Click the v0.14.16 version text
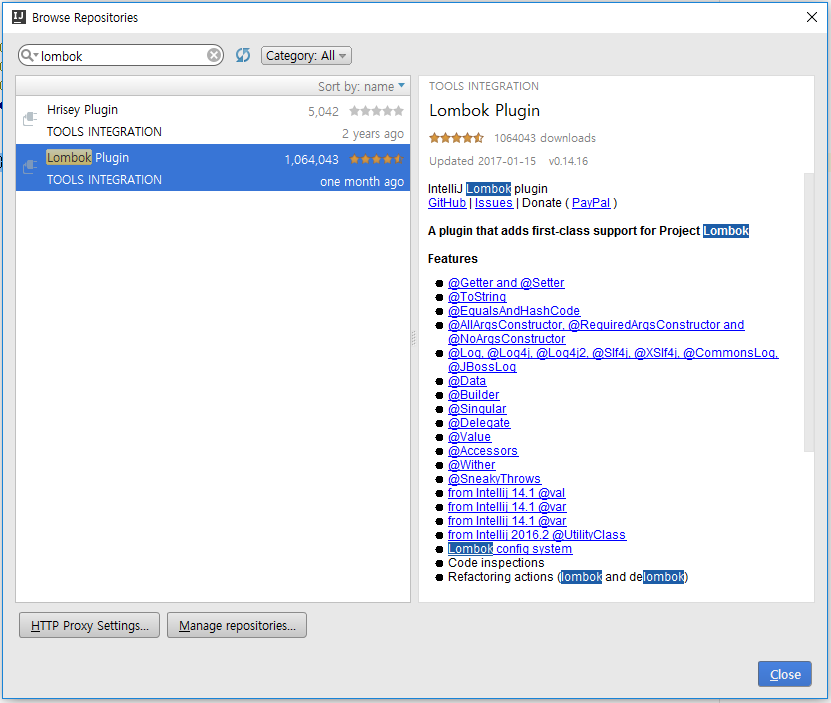 568,161
